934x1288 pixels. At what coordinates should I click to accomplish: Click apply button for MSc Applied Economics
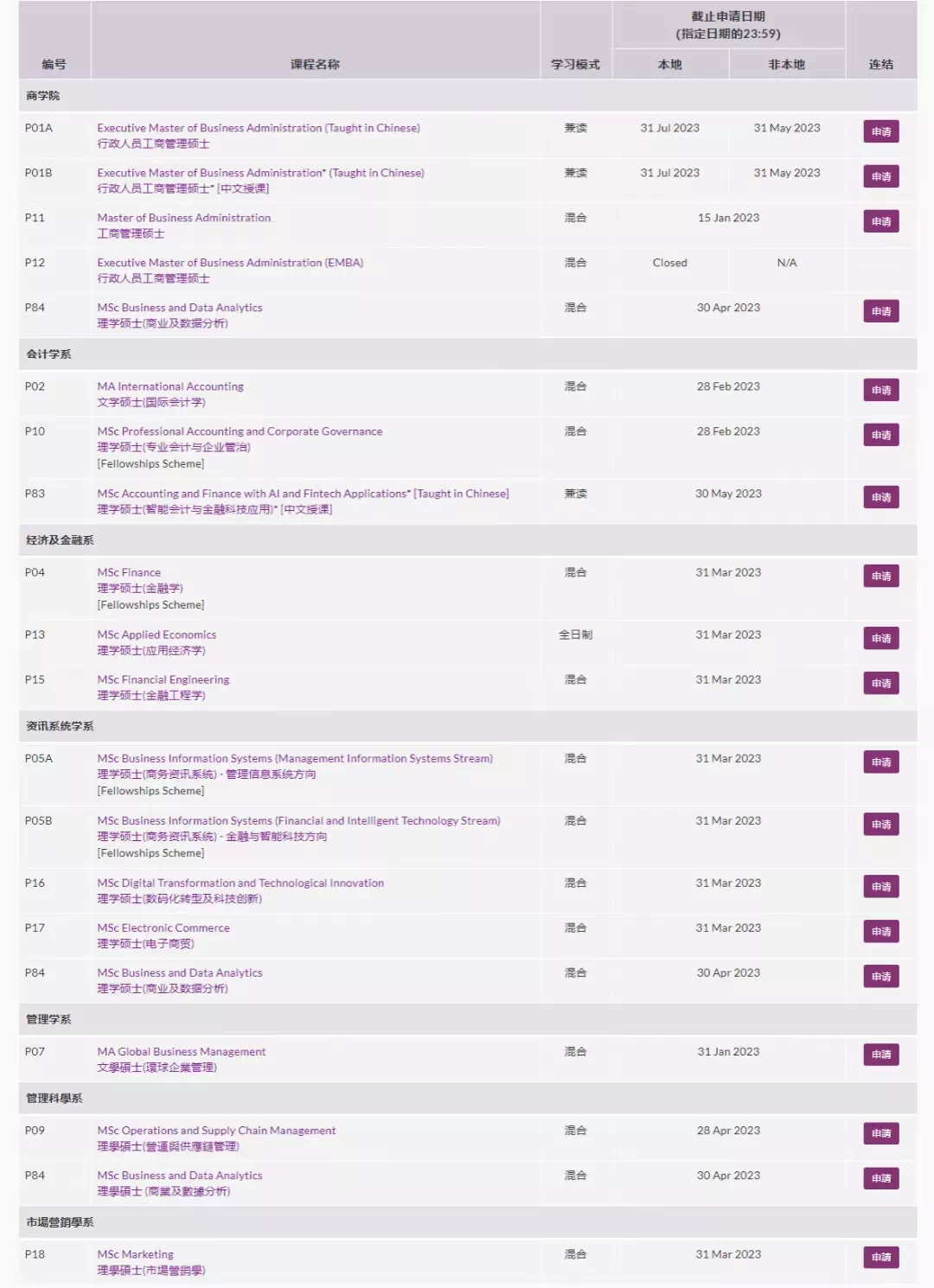pyautogui.click(x=880, y=638)
